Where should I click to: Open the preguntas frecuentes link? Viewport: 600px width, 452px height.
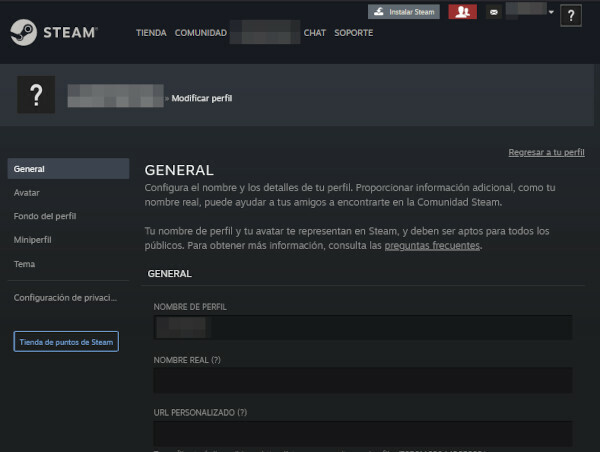432,246
